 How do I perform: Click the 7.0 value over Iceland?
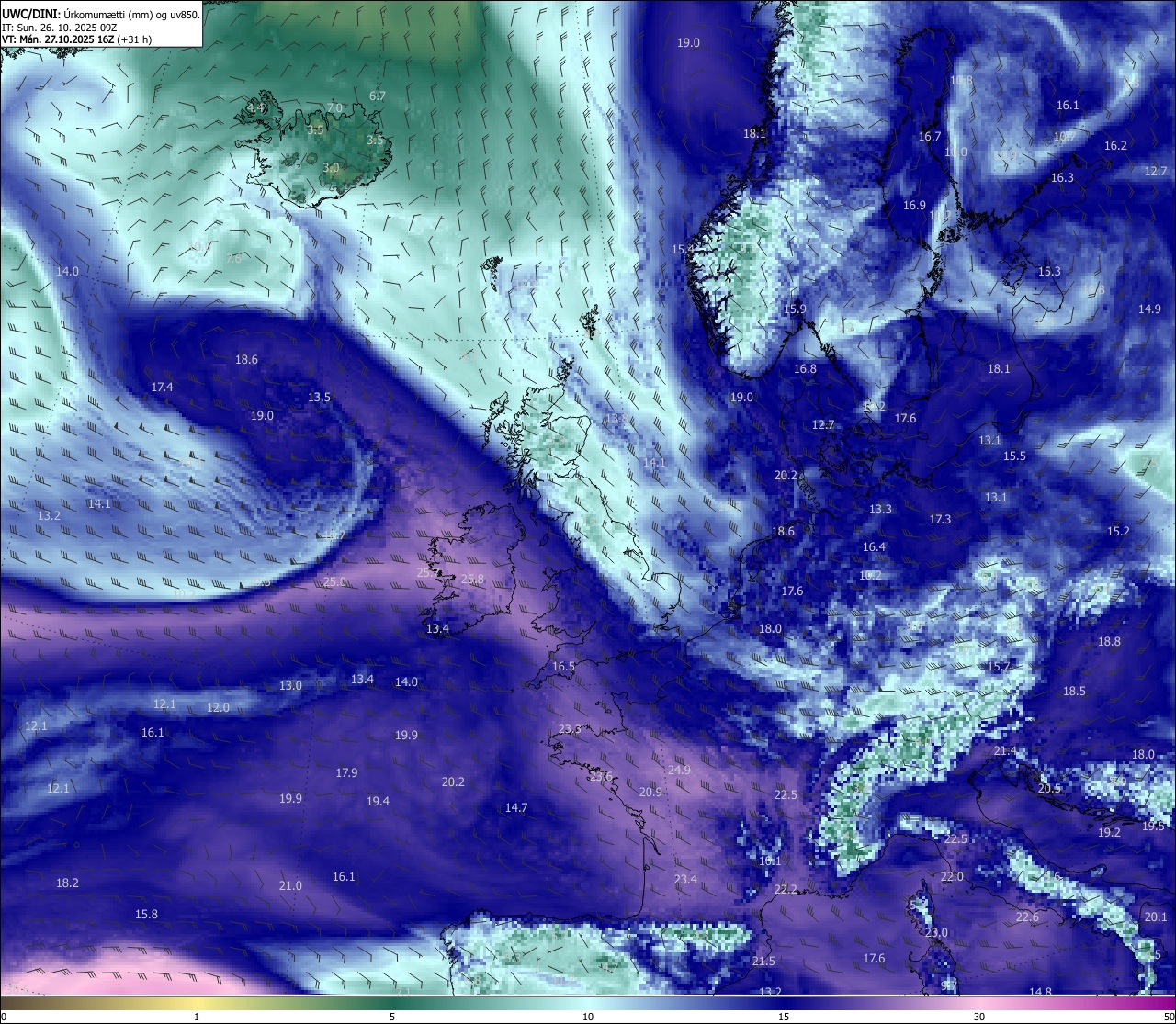tap(334, 107)
